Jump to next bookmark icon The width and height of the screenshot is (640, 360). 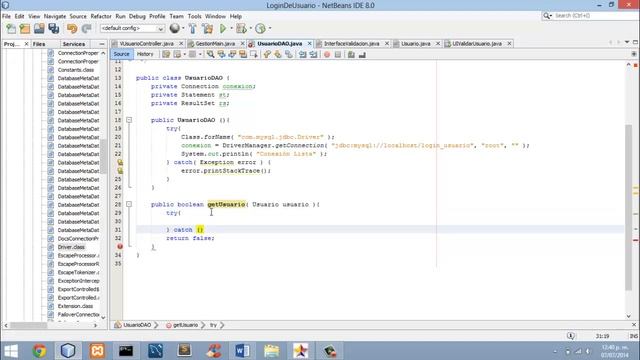pyautogui.click(x=278, y=54)
